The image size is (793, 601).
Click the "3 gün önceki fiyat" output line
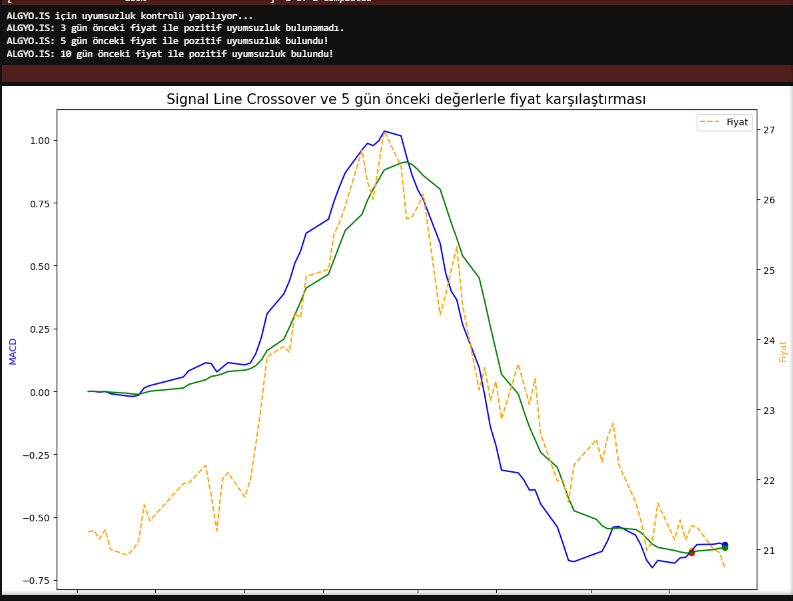[x=175, y=28]
